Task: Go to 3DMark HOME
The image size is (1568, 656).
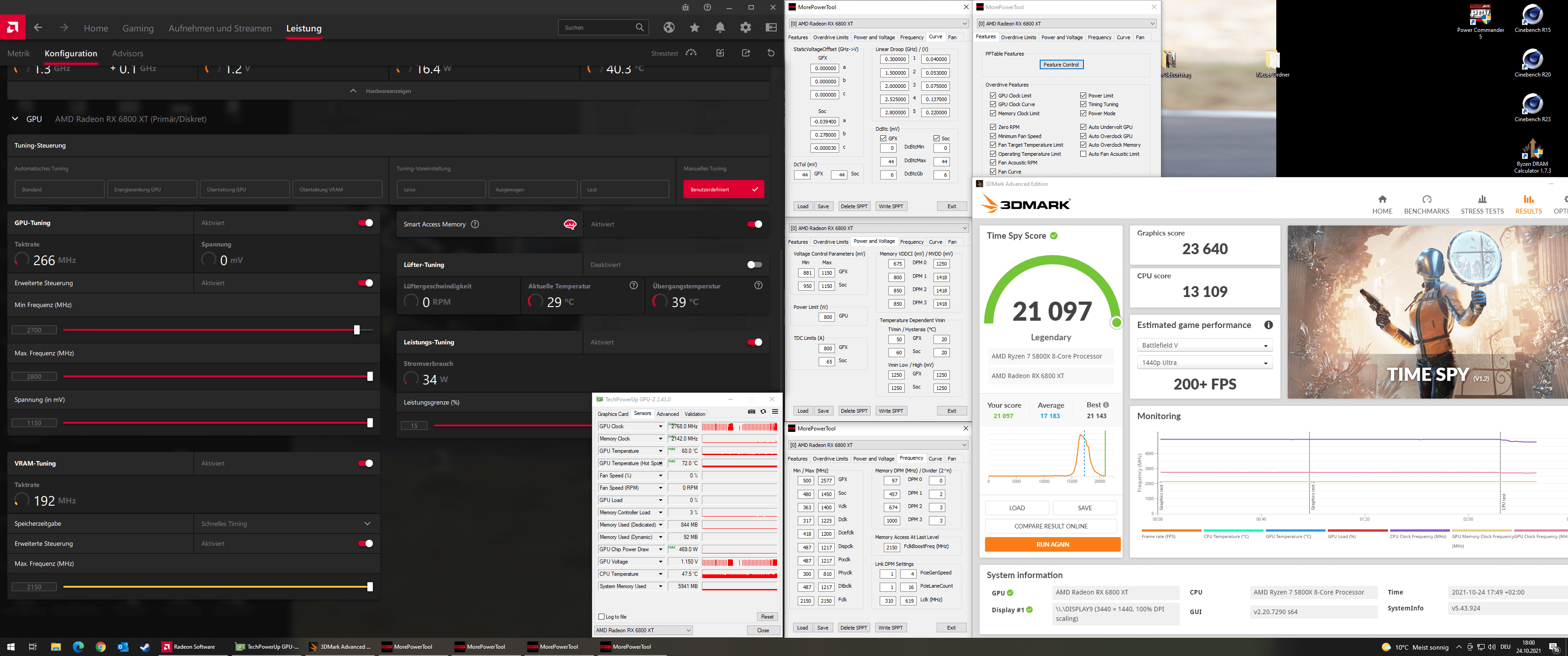Action: coord(1382,205)
